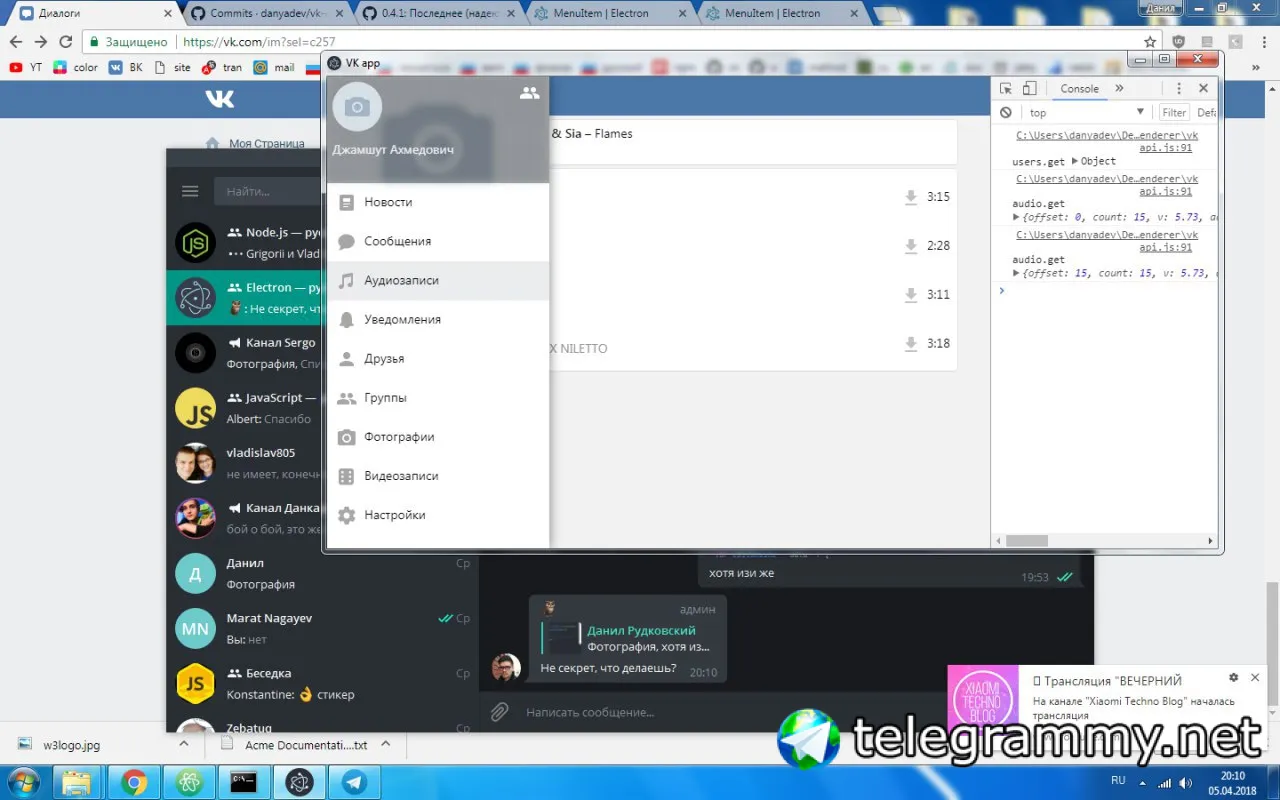Screen dimensions: 1280x800
Task: Toggle the DevTools device toolbar
Action: tap(1030, 89)
